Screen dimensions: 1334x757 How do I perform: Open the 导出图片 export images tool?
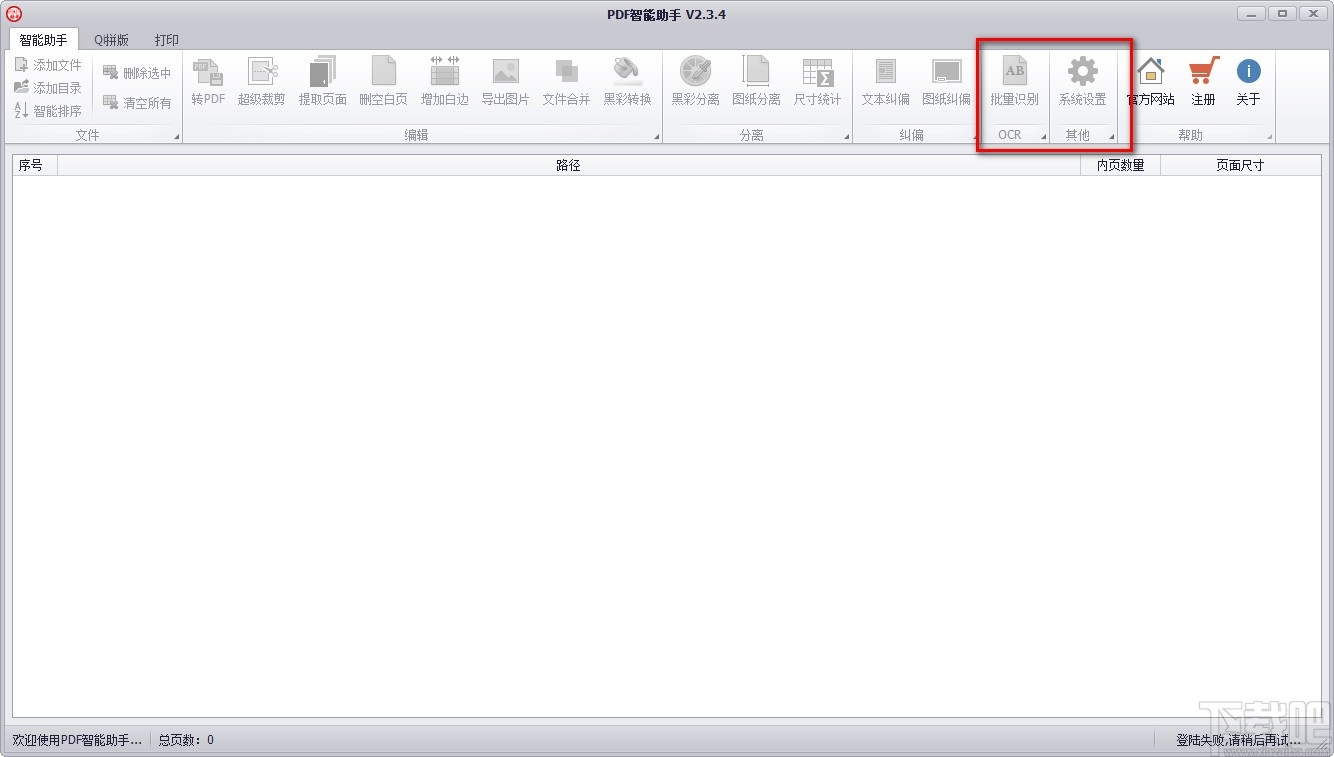505,82
